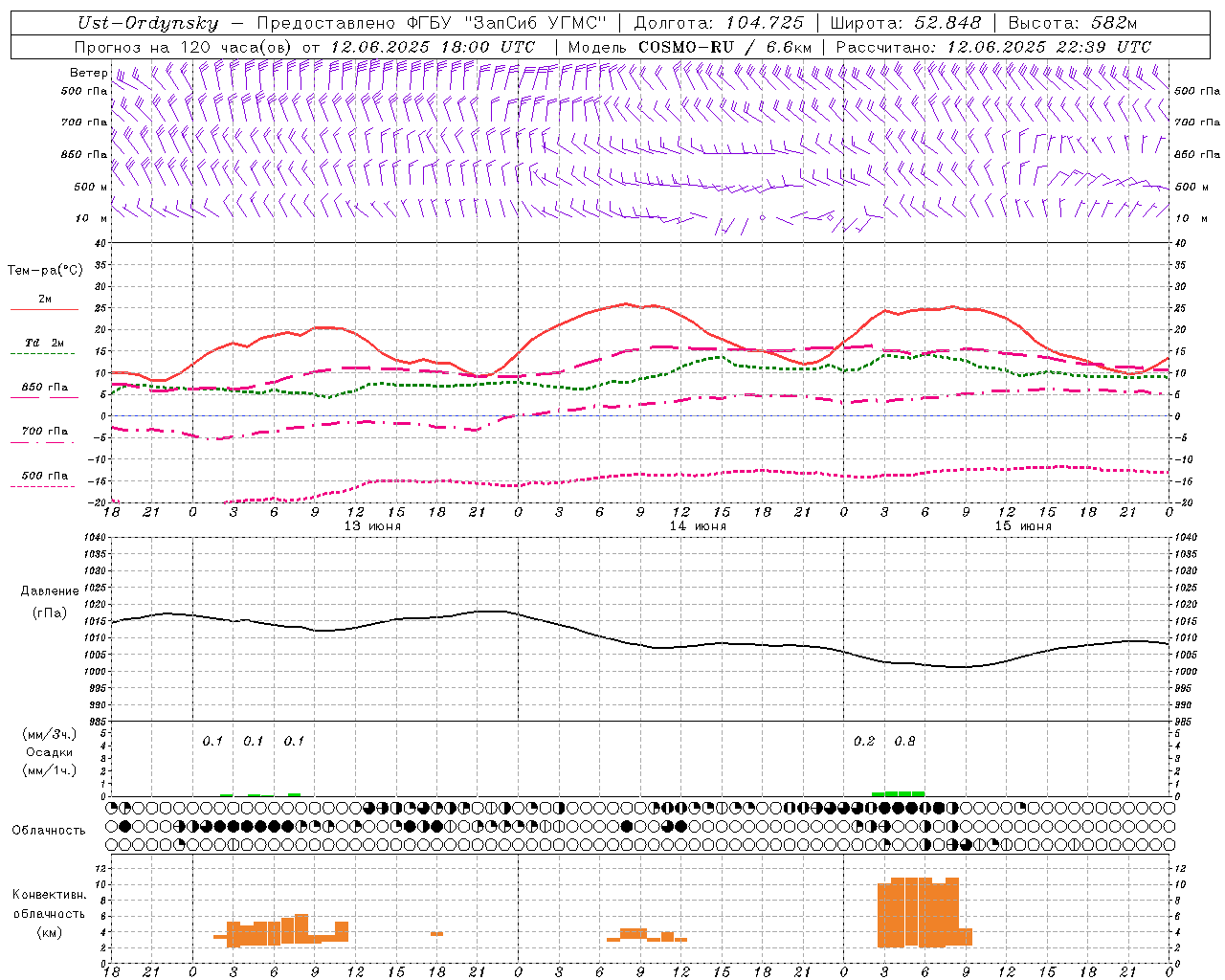Click the "Конвективн." convective cloud label
Image resolution: width=1225 pixels, height=980 pixels.
click(x=50, y=895)
